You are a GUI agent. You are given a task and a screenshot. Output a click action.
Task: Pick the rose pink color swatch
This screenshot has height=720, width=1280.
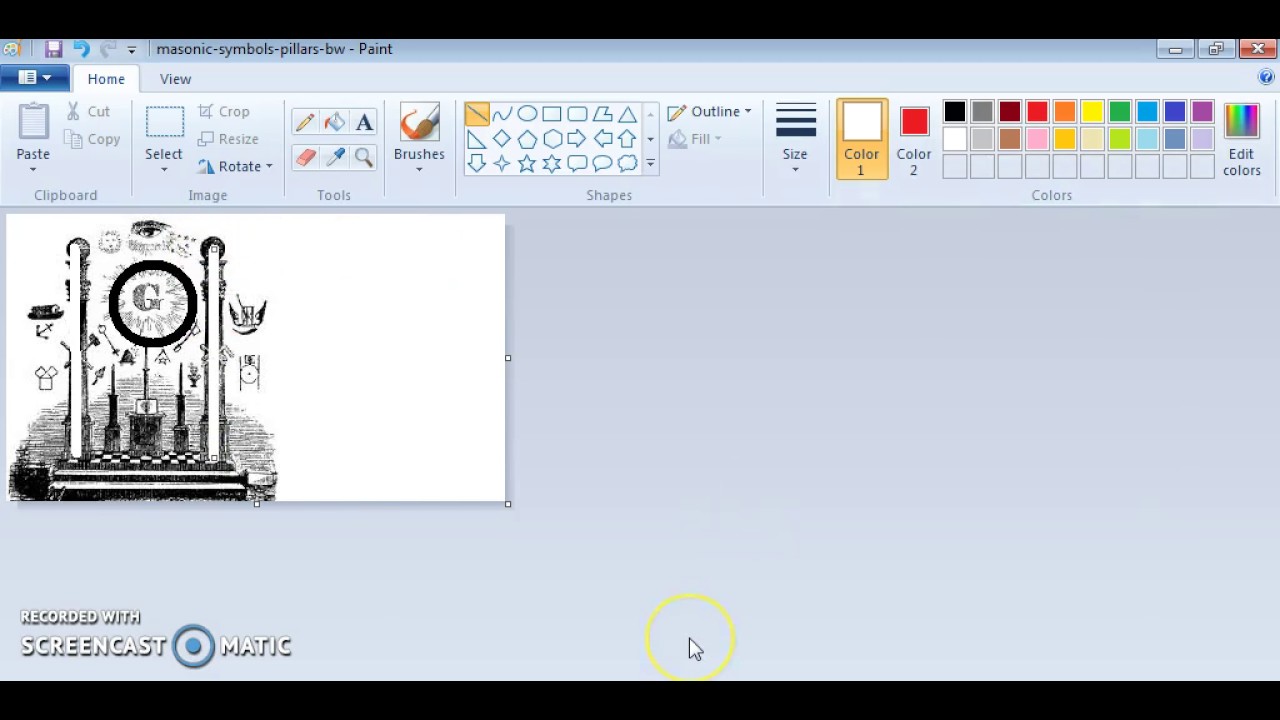[1038, 140]
